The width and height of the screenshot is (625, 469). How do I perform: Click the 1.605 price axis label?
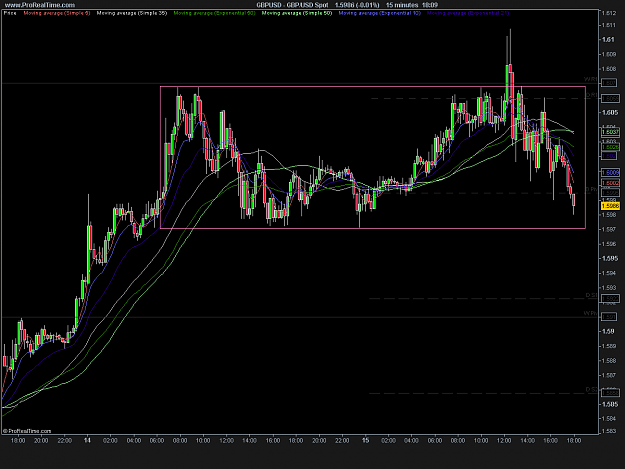point(609,113)
